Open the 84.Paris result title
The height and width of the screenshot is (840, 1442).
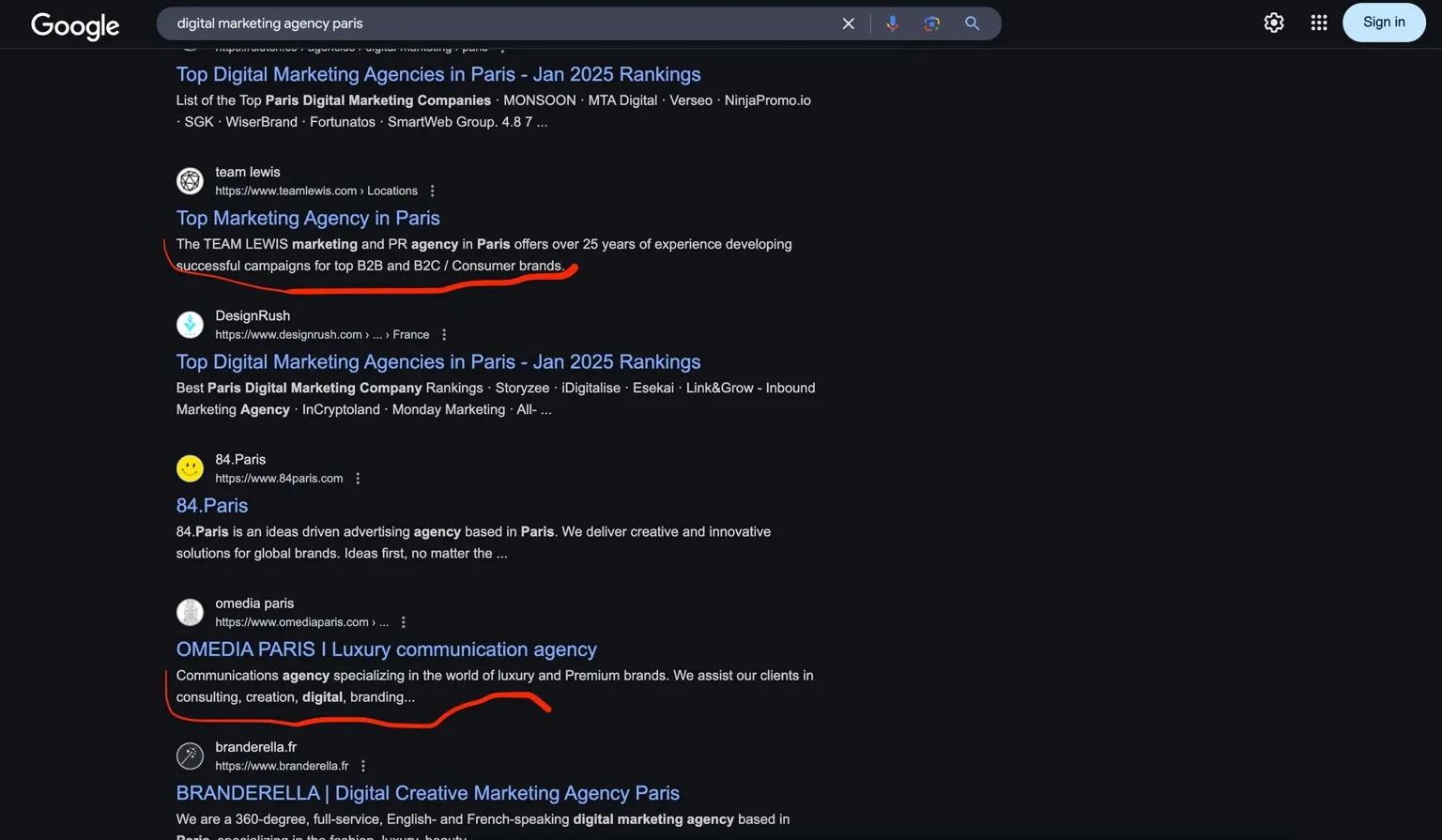click(x=212, y=505)
